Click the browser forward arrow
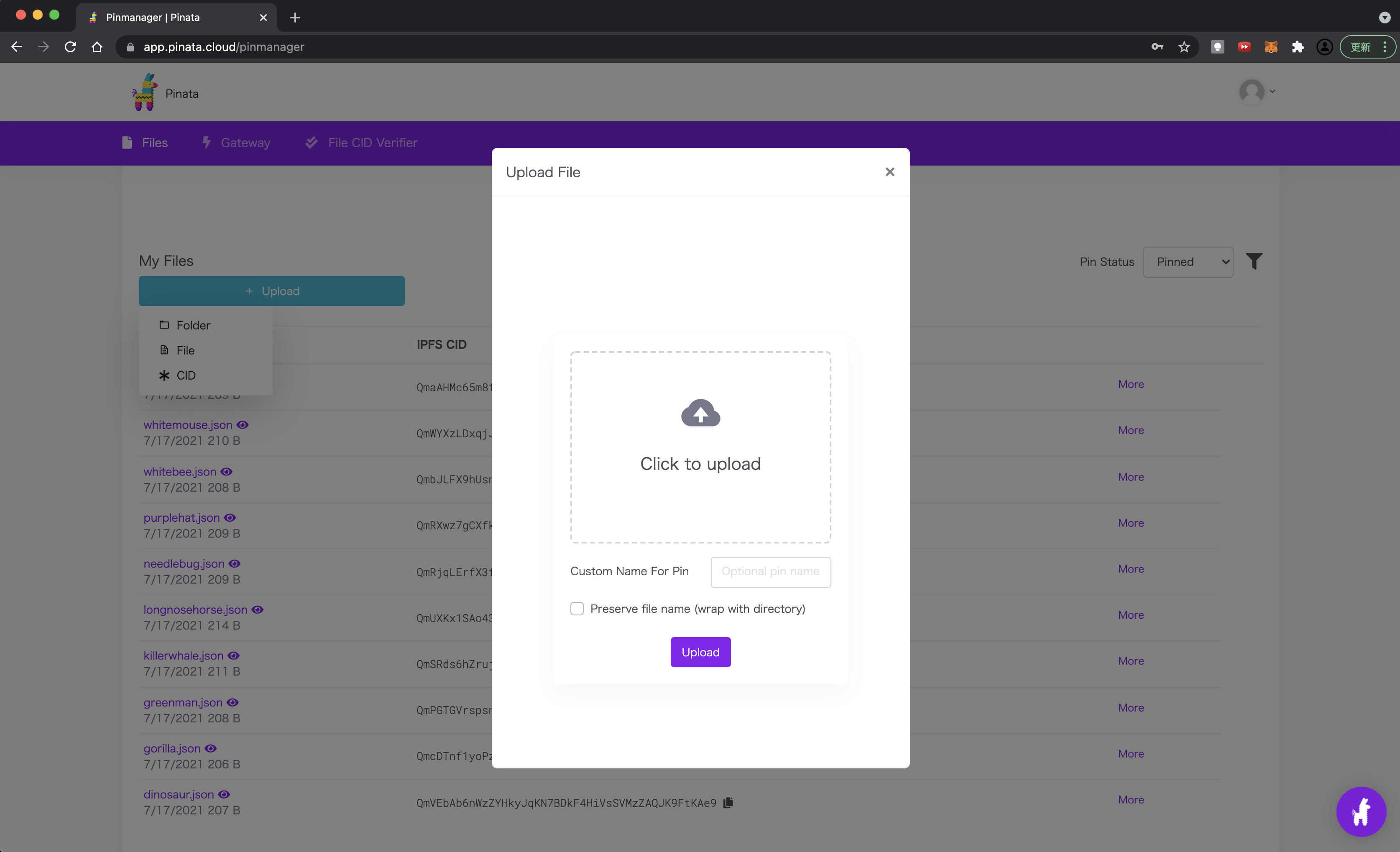 click(43, 46)
